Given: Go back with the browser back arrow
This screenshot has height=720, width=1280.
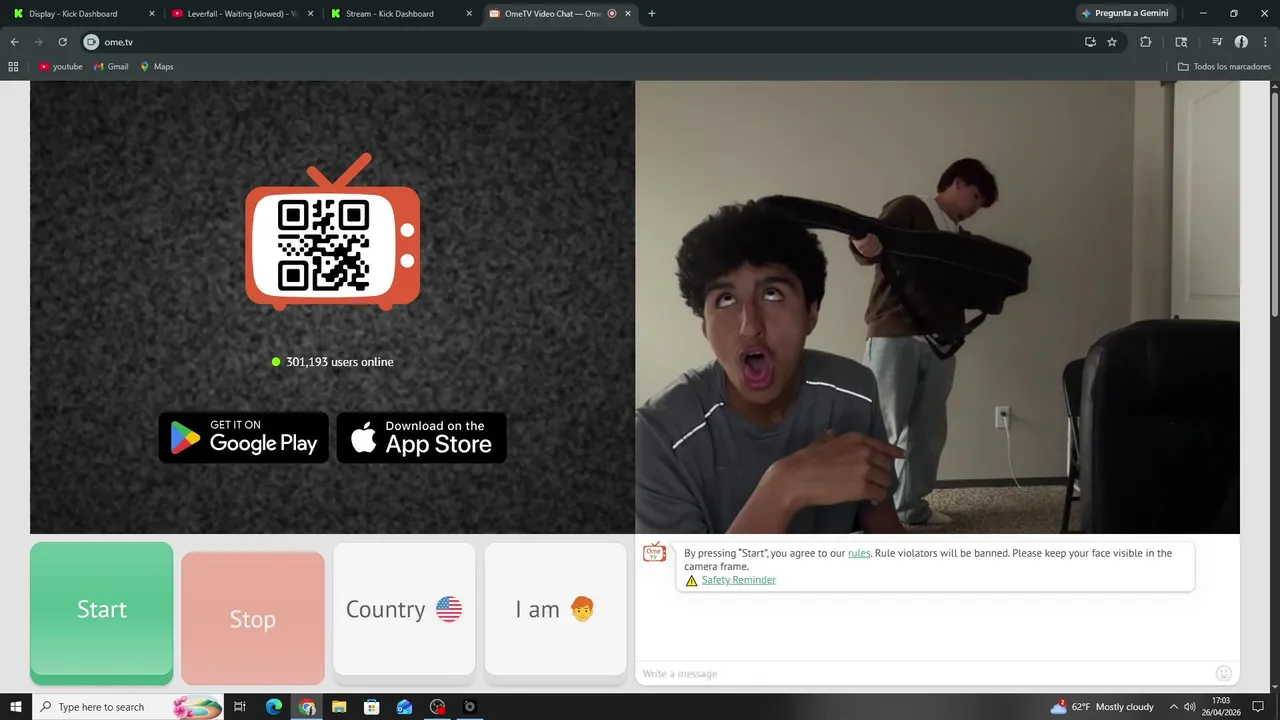Looking at the screenshot, I should (x=14, y=42).
